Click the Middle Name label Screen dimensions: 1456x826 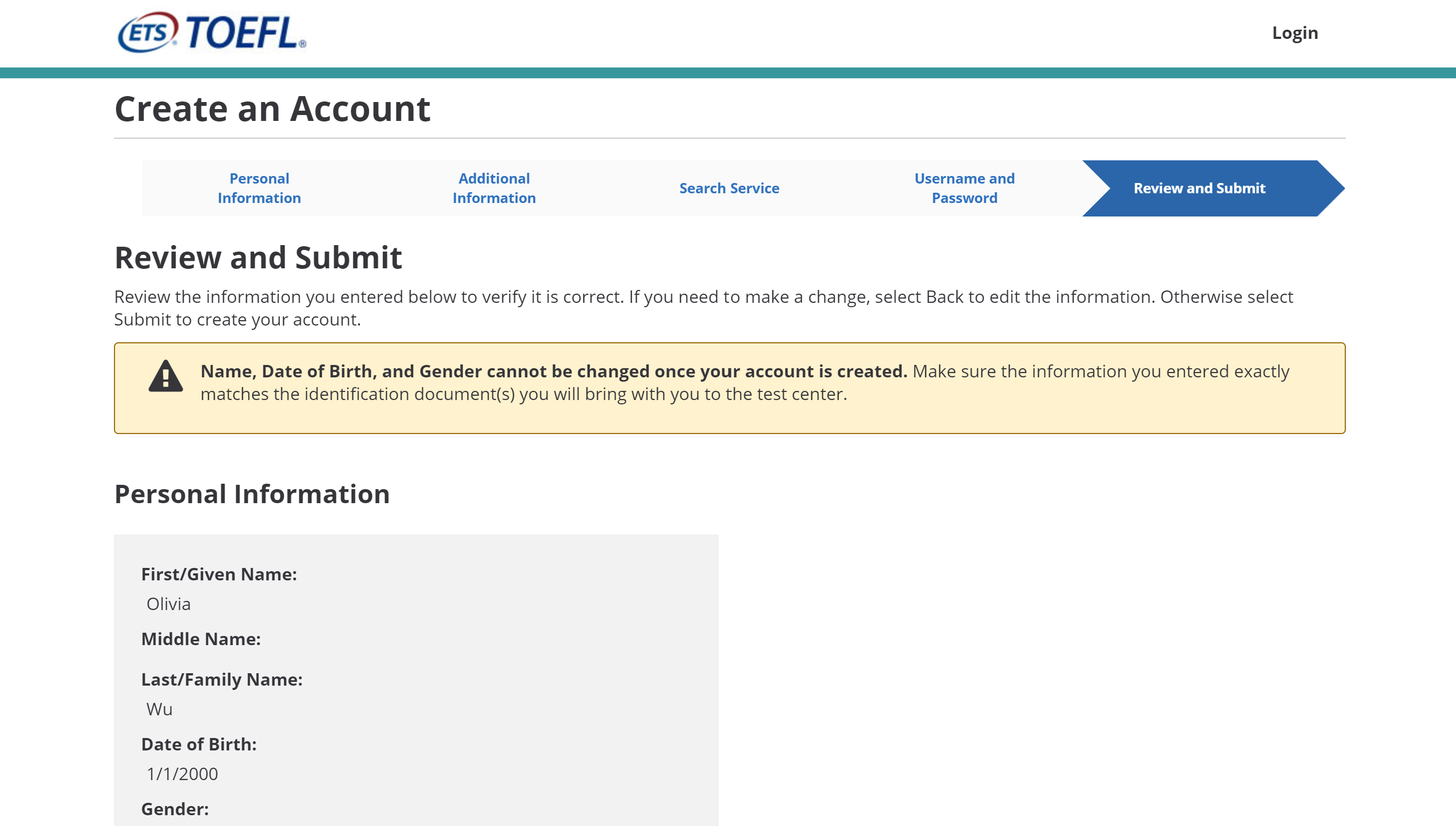[x=201, y=639]
